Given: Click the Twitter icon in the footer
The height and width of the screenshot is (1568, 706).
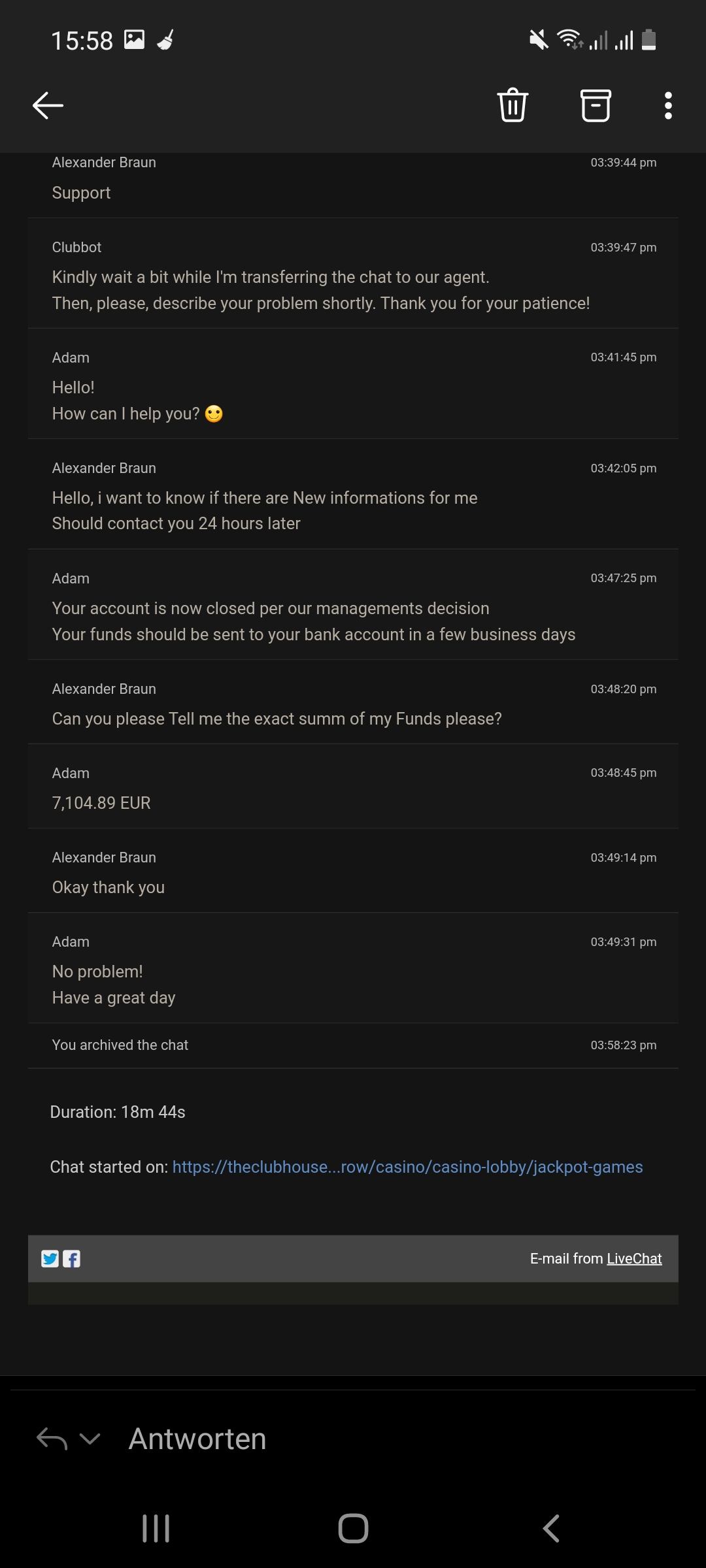Looking at the screenshot, I should point(50,1258).
